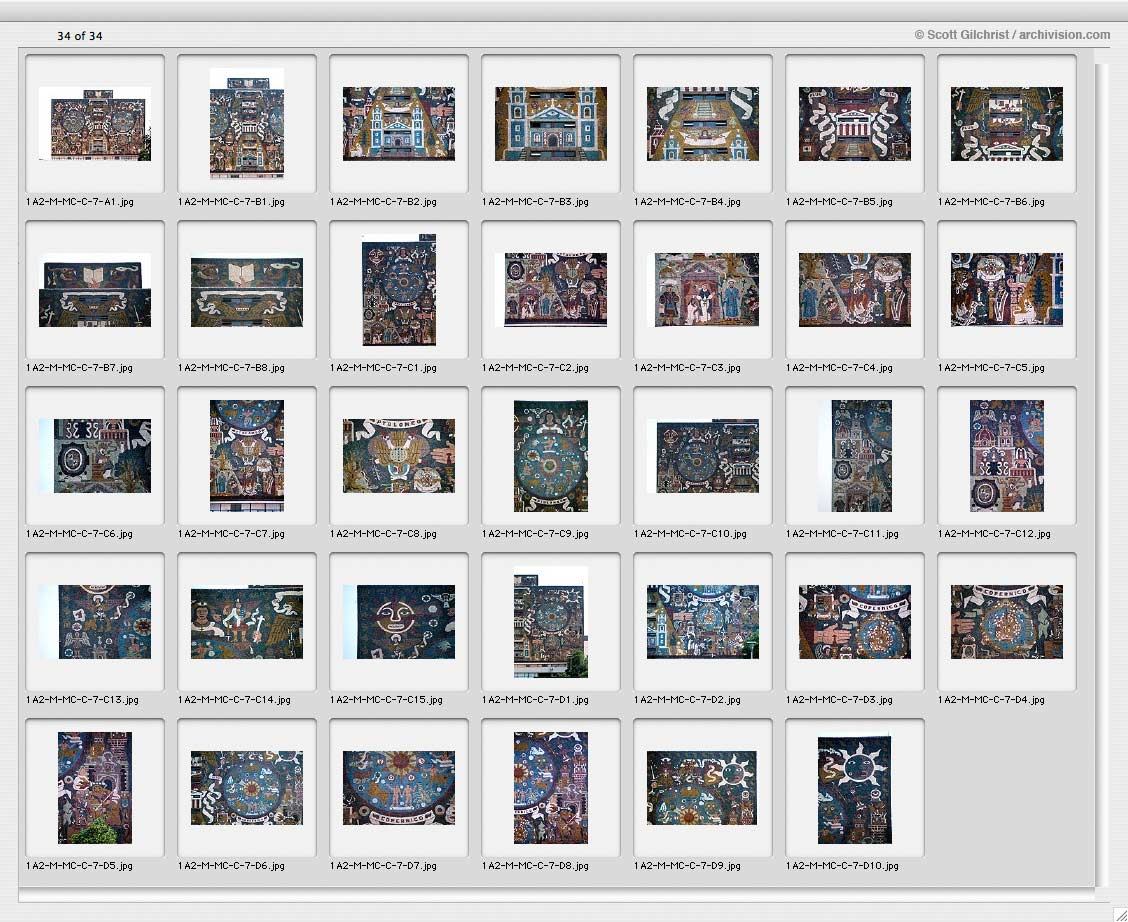Select the 1A2-M-MC-C-7-C12.jpg thumbnail
Viewport: 1128px width, 922px height.
click(x=1007, y=456)
